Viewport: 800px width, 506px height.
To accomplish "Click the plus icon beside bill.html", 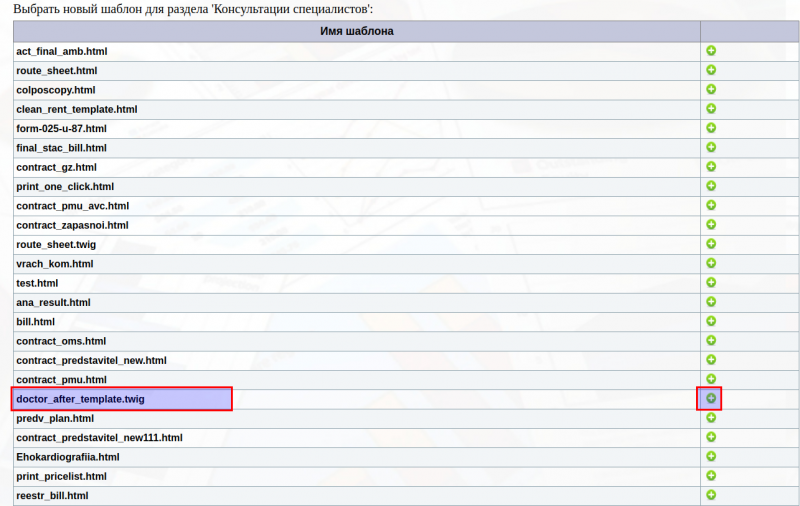I will (x=711, y=321).
